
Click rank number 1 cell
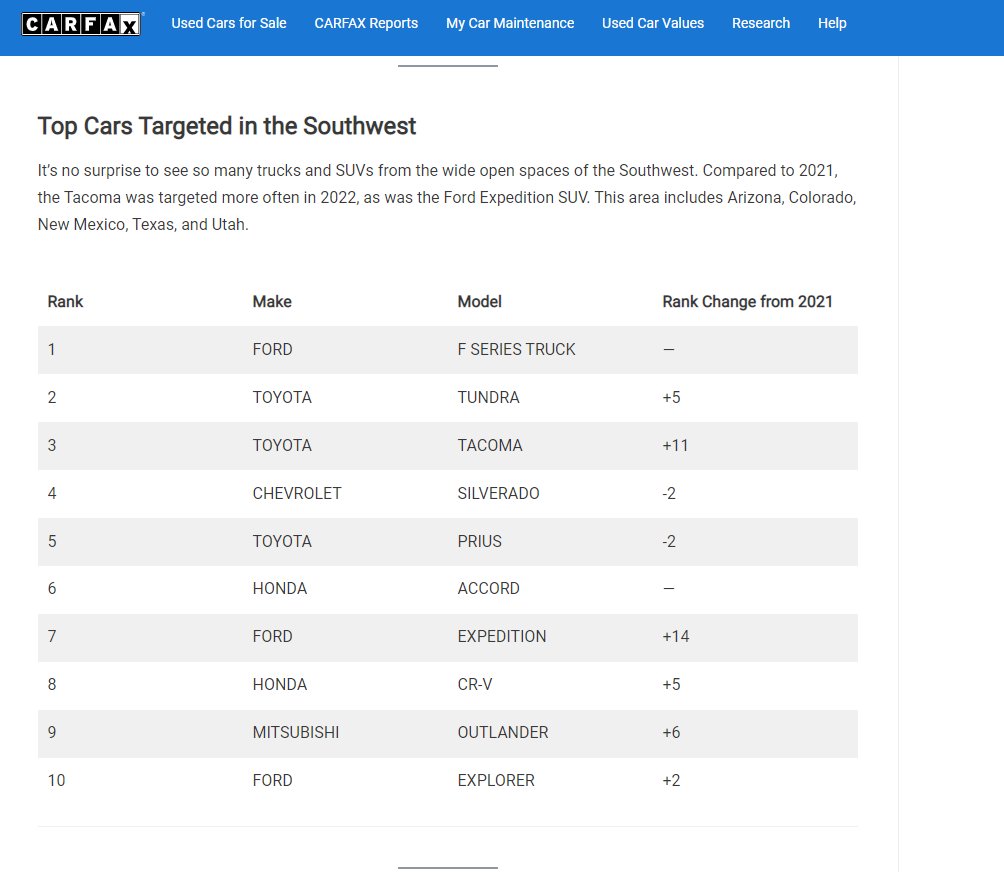click(51, 350)
